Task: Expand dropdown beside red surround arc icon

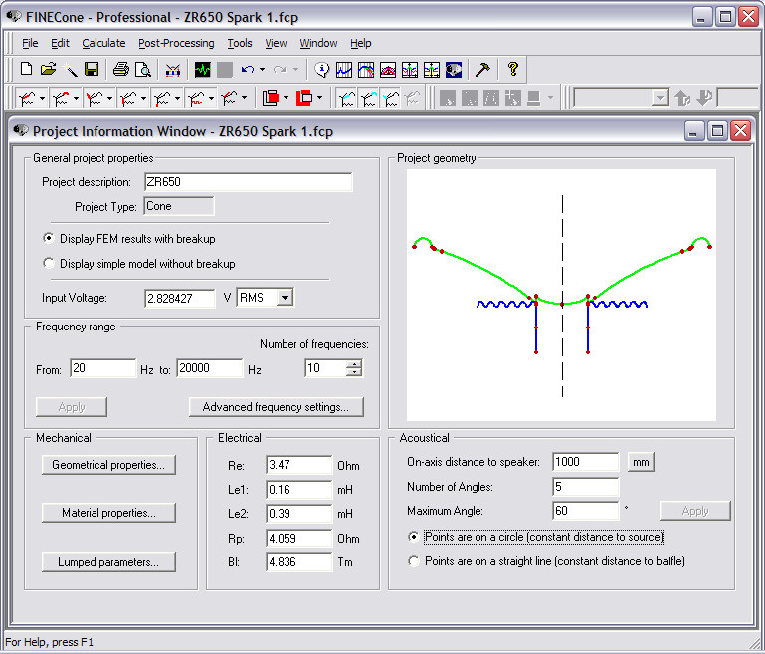Action: tap(77, 98)
